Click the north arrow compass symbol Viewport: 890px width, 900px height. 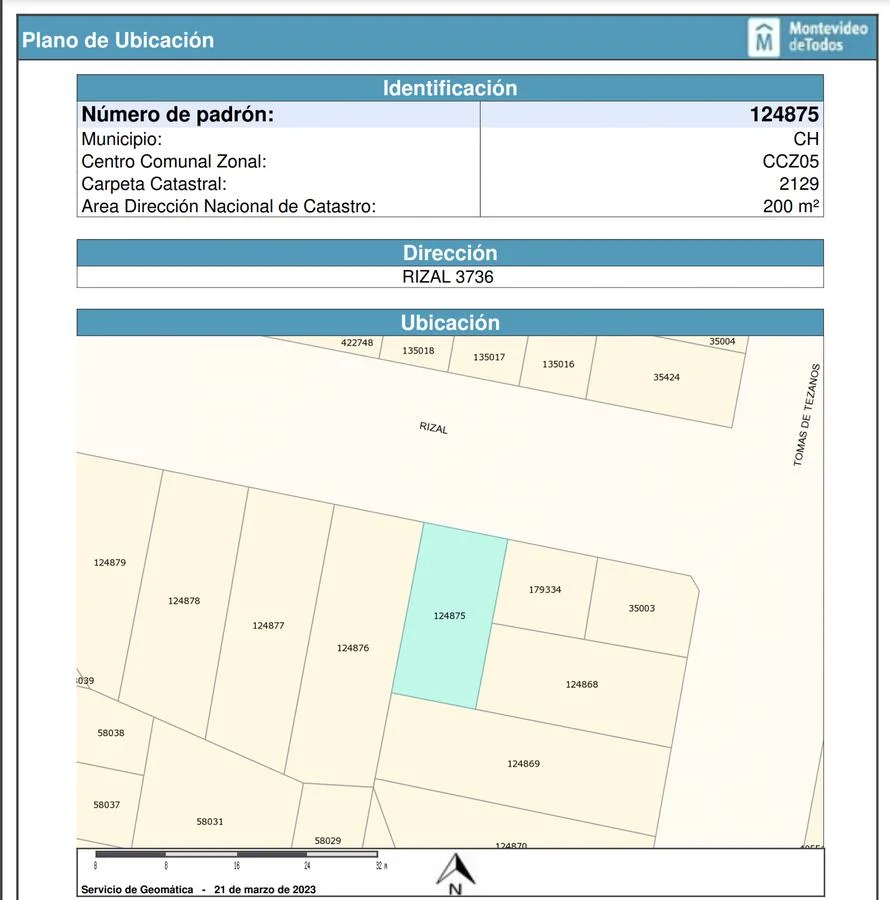(x=455, y=873)
